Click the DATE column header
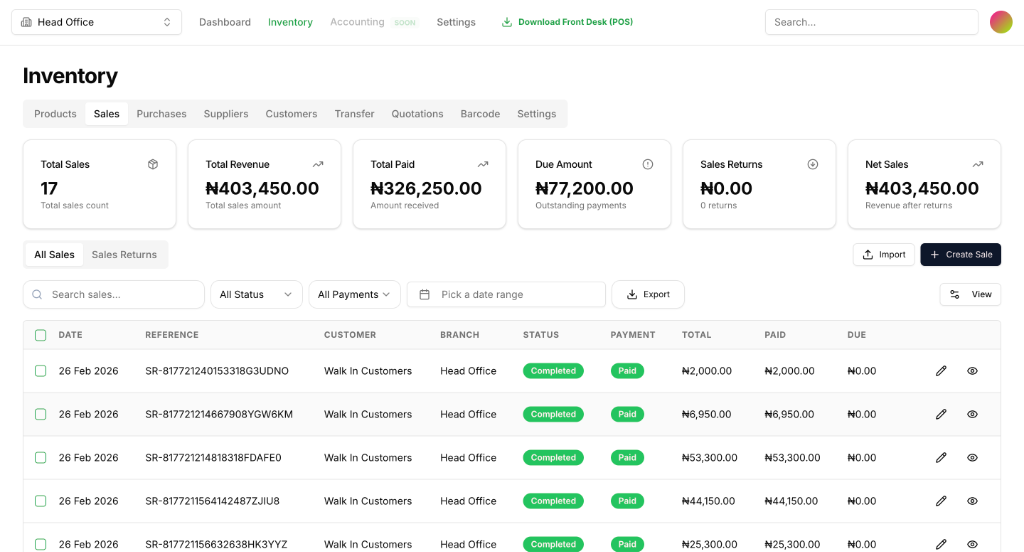The width and height of the screenshot is (1024, 552). click(71, 335)
